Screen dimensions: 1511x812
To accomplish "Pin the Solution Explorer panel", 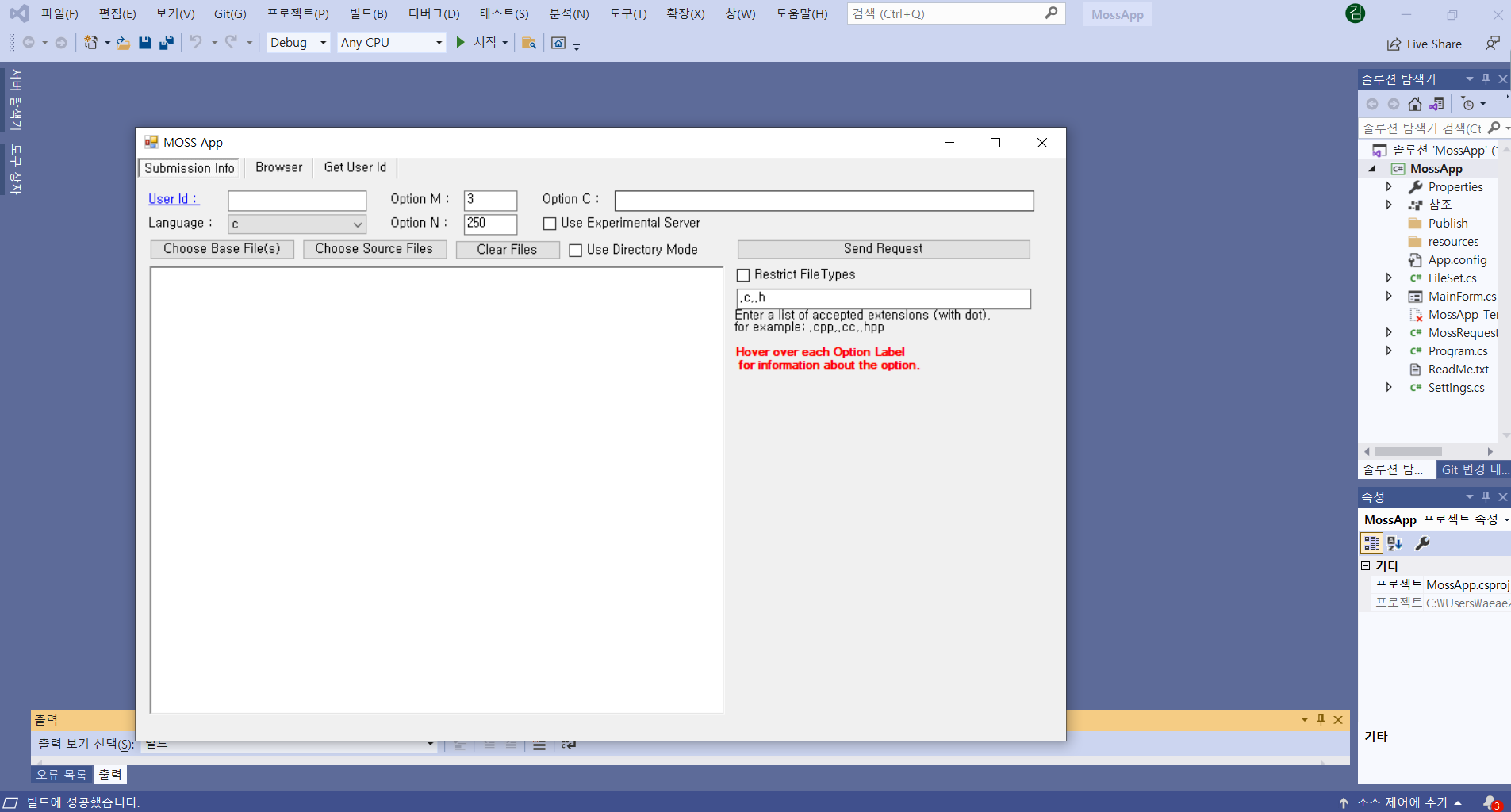I will [1486, 79].
